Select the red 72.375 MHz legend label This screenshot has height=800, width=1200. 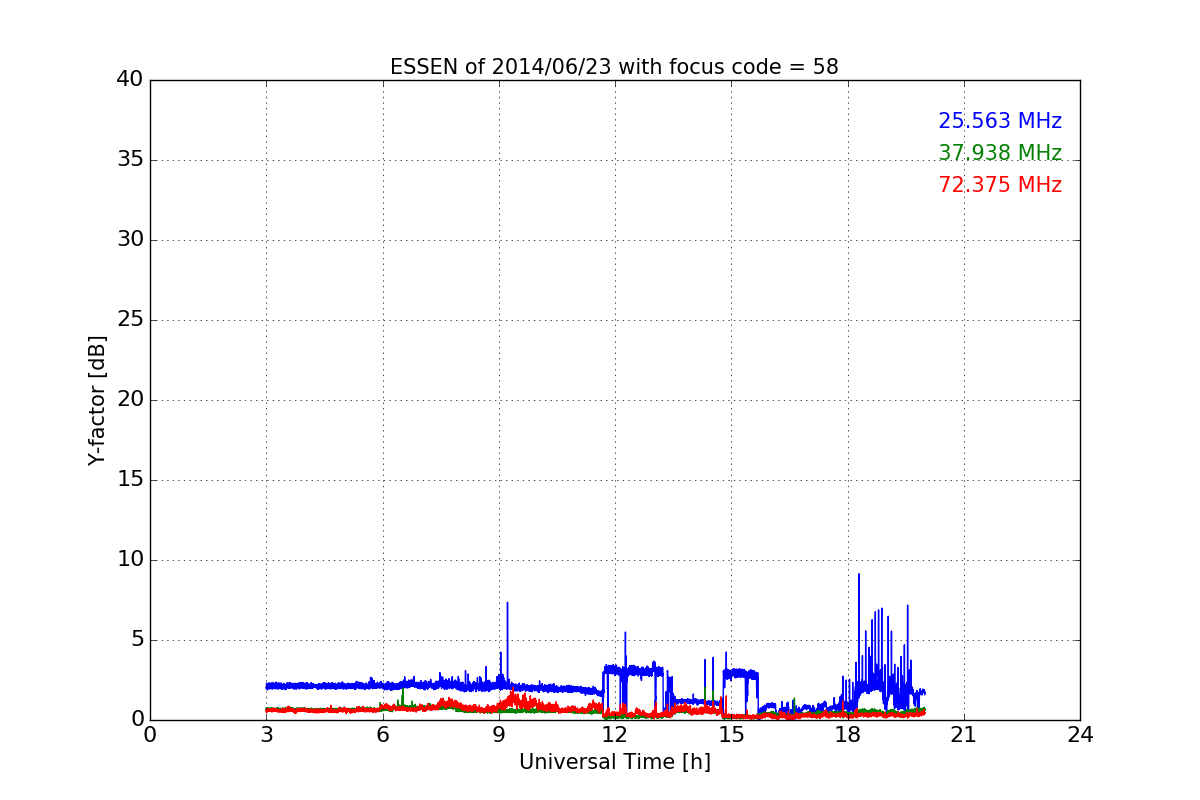coord(1000,185)
